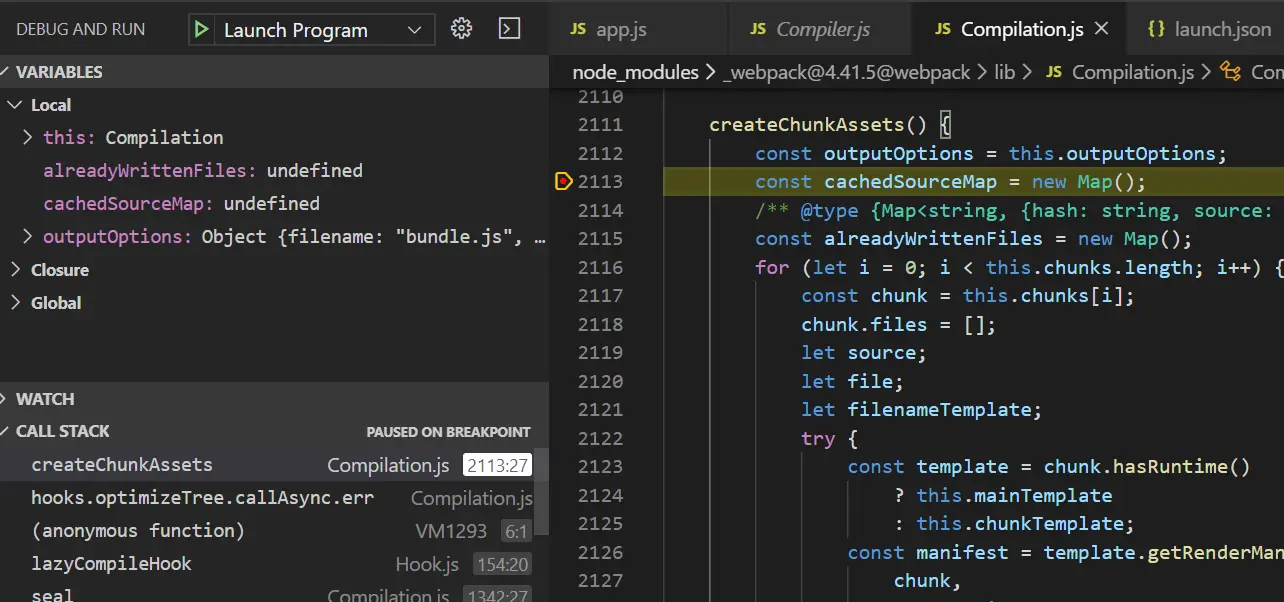1284x602 pixels.
Task: Select the seal stack frame
Action: pos(267,593)
